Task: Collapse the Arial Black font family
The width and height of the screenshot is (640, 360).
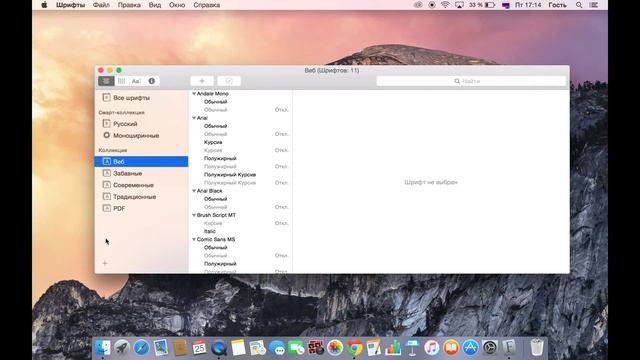Action: (194, 191)
